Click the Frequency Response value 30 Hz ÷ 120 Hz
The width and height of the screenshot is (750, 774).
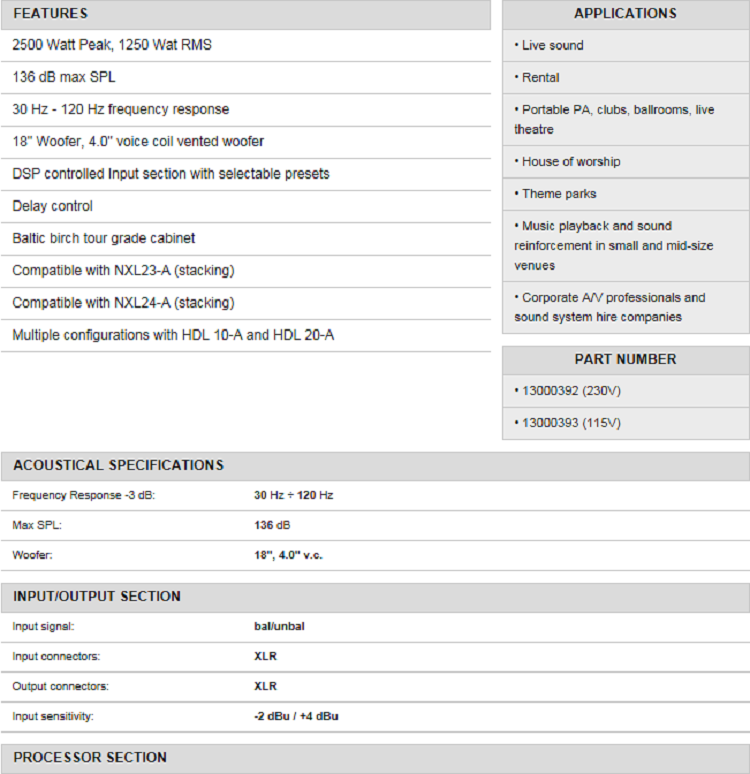tap(293, 495)
